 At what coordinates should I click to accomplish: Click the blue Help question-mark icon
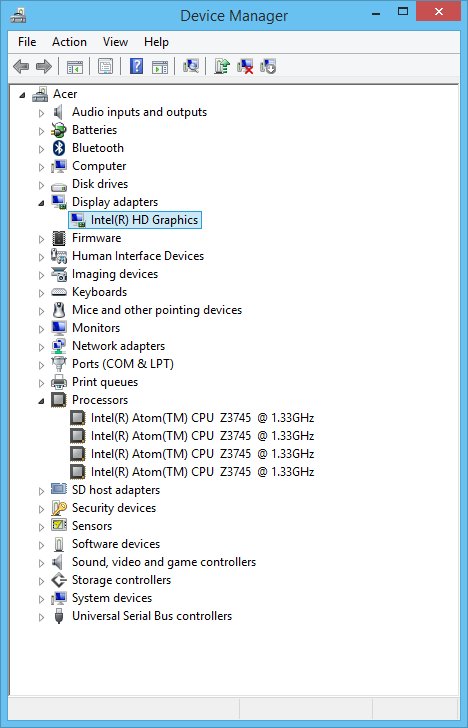136,66
